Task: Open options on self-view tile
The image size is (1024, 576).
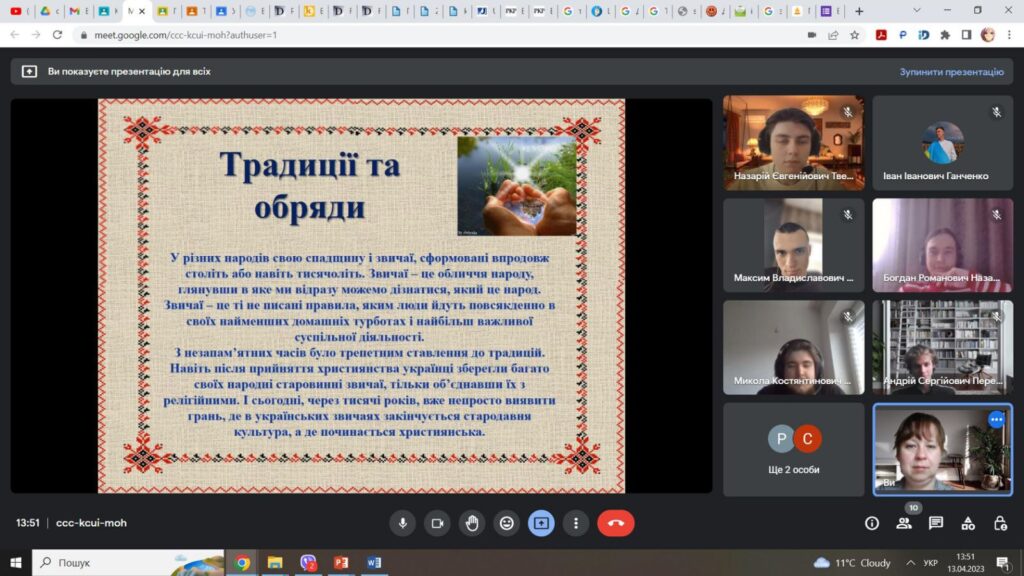Action: [996, 420]
